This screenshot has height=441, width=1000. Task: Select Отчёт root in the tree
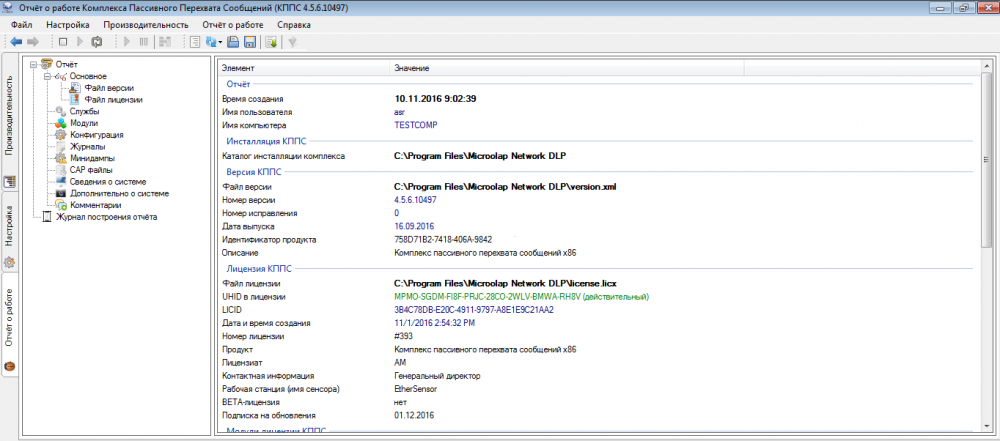click(66, 64)
